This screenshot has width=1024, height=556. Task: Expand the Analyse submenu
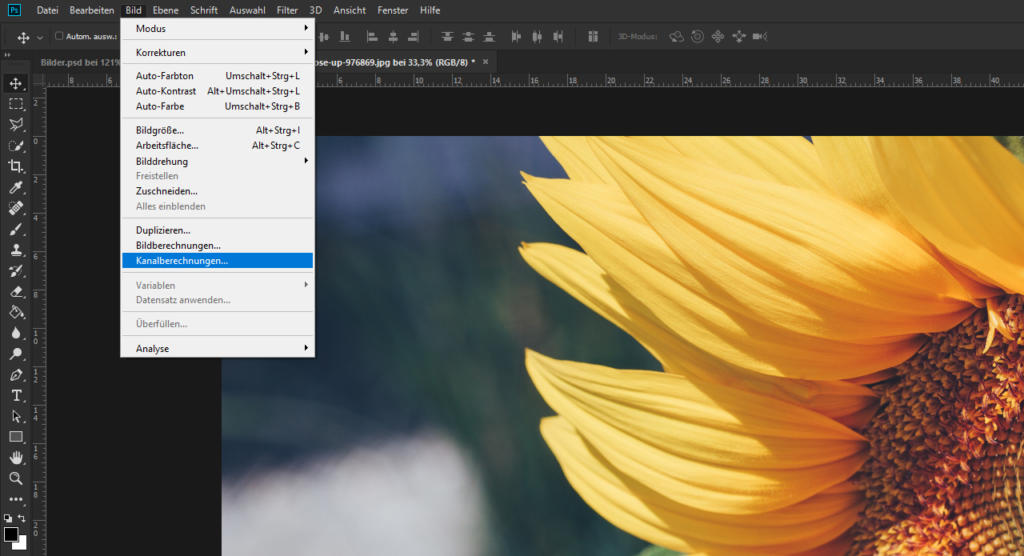coord(217,348)
